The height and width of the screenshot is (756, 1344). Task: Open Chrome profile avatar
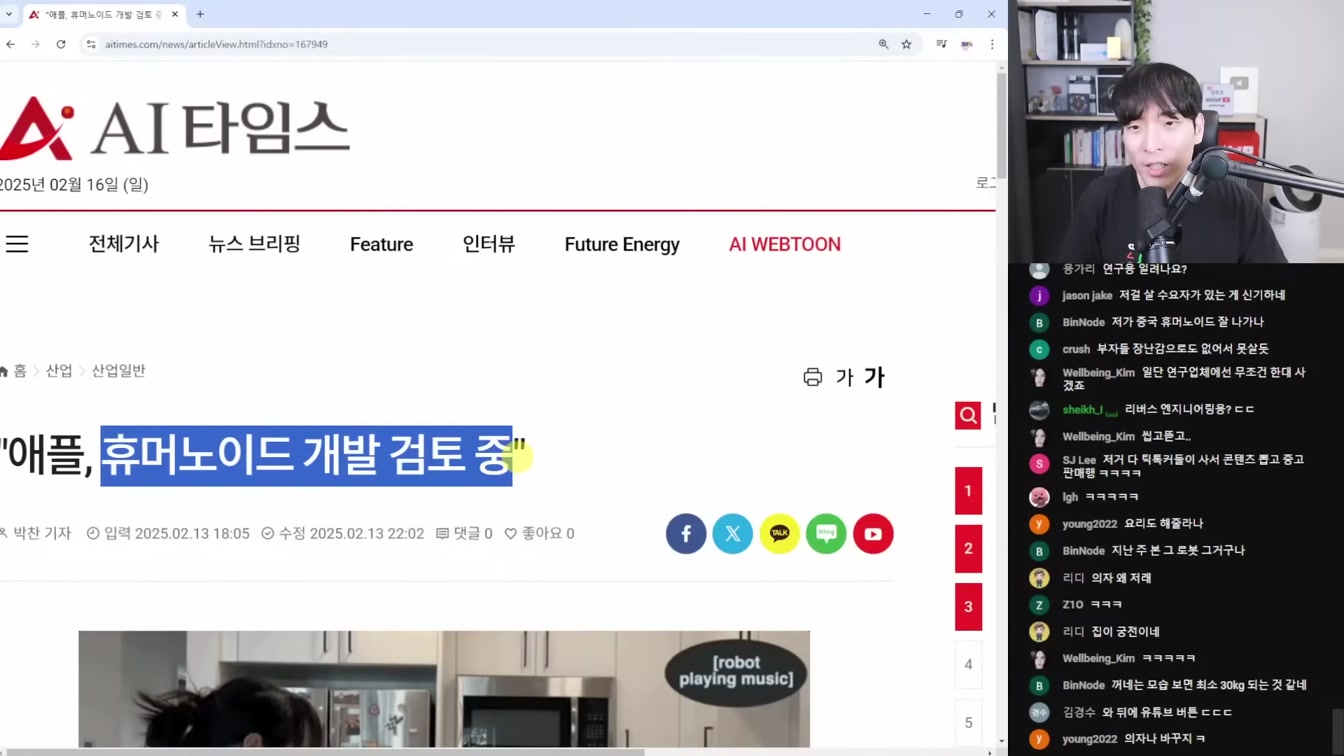pos(967,44)
